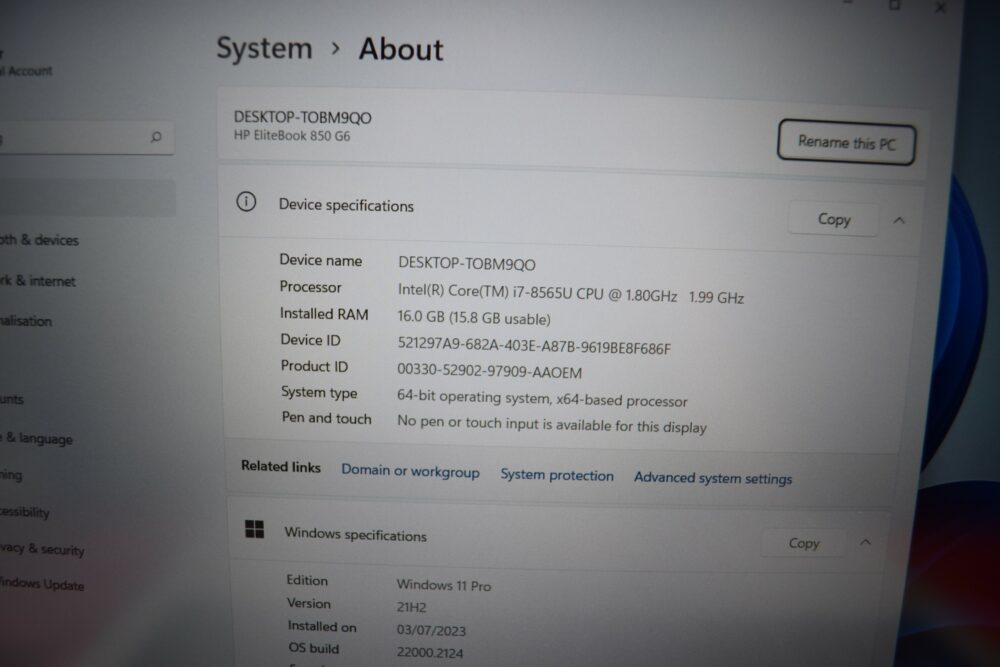The image size is (1000, 667).
Task: Open Bluetooth & devices in the sidebar
Action: [40, 240]
